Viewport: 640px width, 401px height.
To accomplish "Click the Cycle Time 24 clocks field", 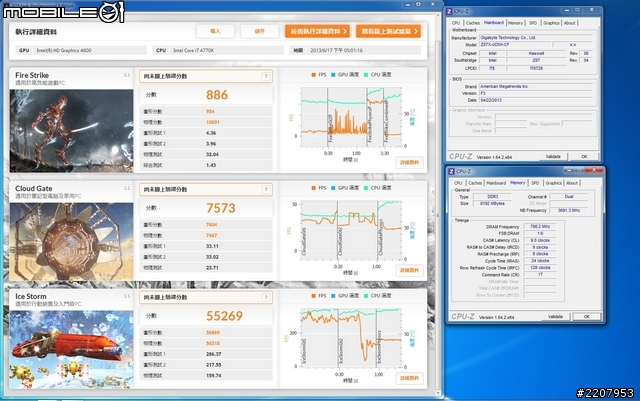I will coord(540,261).
